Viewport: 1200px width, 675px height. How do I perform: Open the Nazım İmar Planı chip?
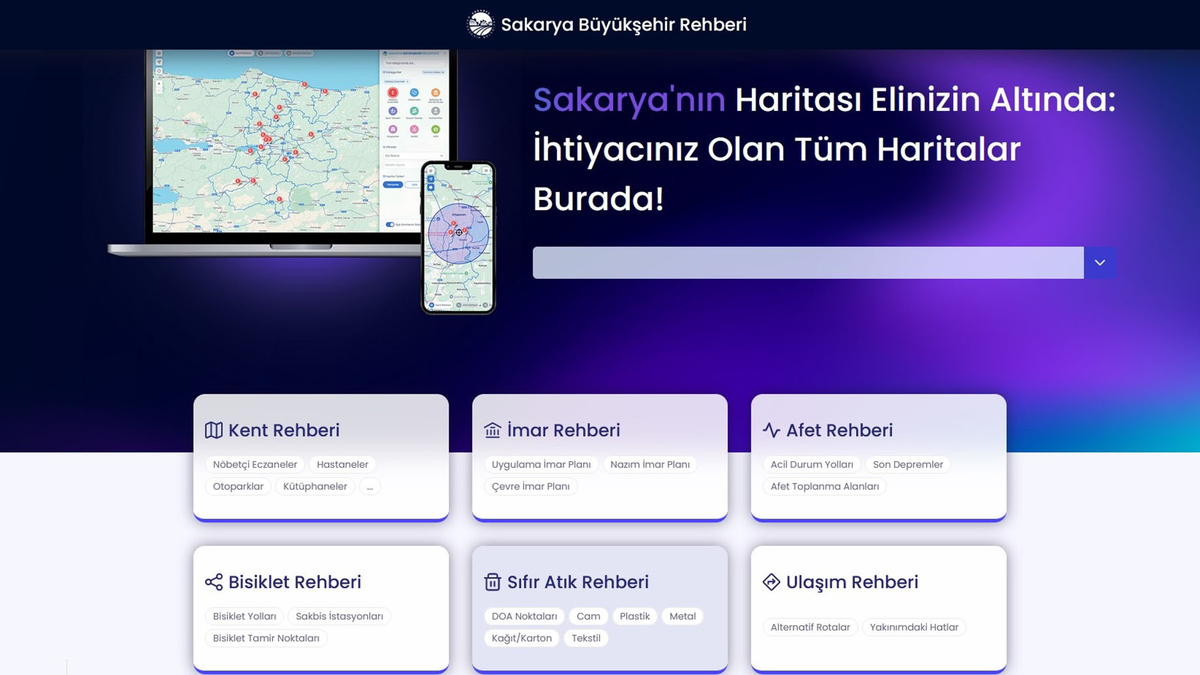[x=650, y=464]
